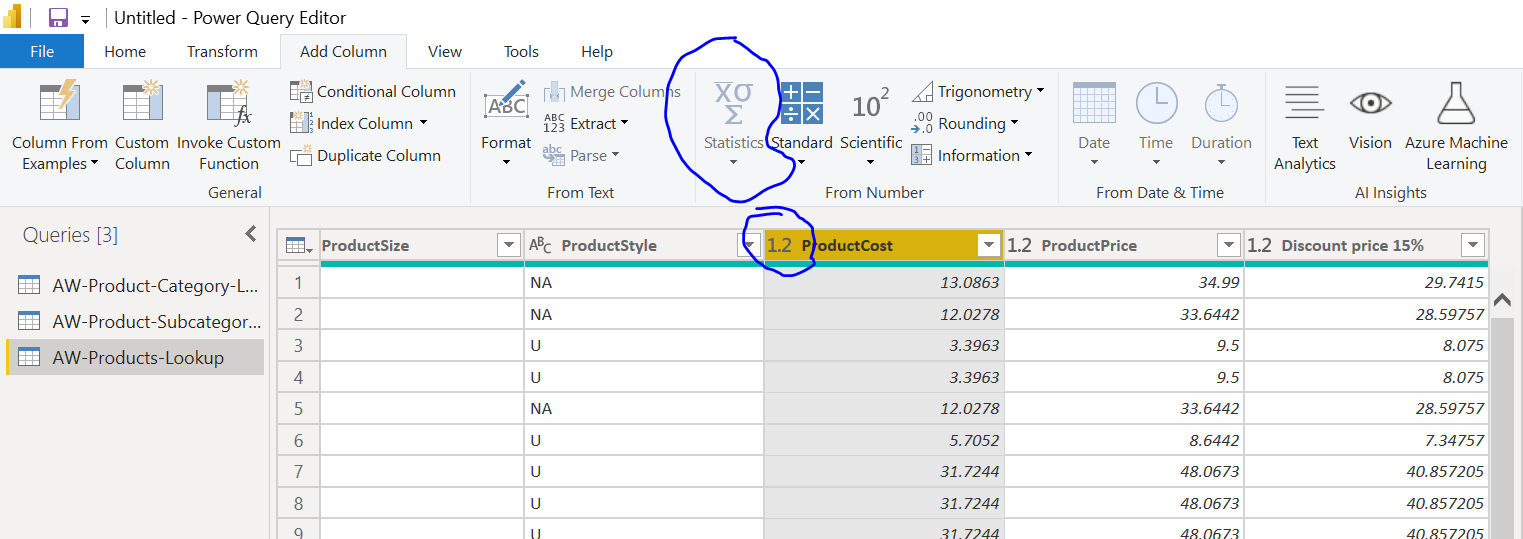Click the ProductCost cell 13.0863
The image size is (1523, 539).
(884, 283)
